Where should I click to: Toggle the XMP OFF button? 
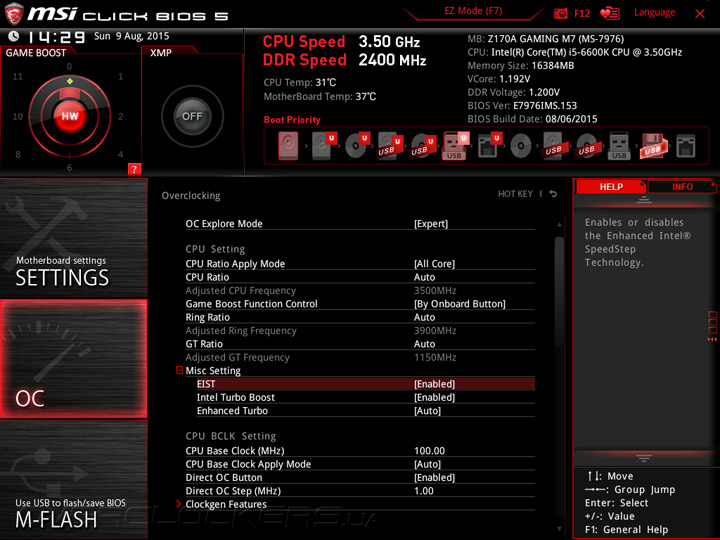[192, 116]
